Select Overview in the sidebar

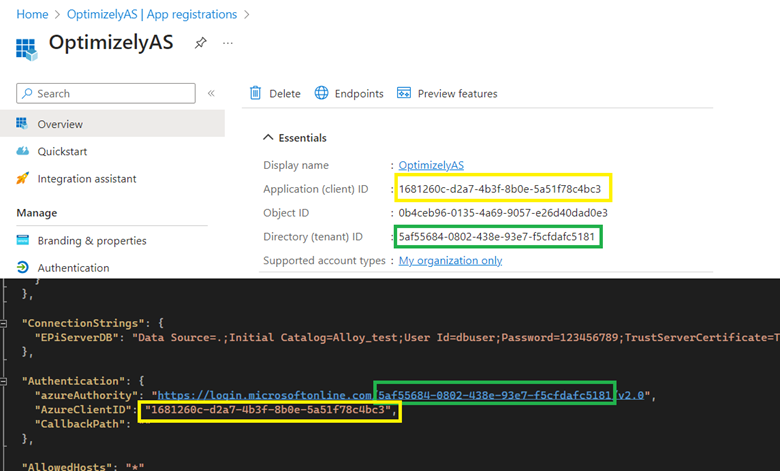click(x=112, y=124)
